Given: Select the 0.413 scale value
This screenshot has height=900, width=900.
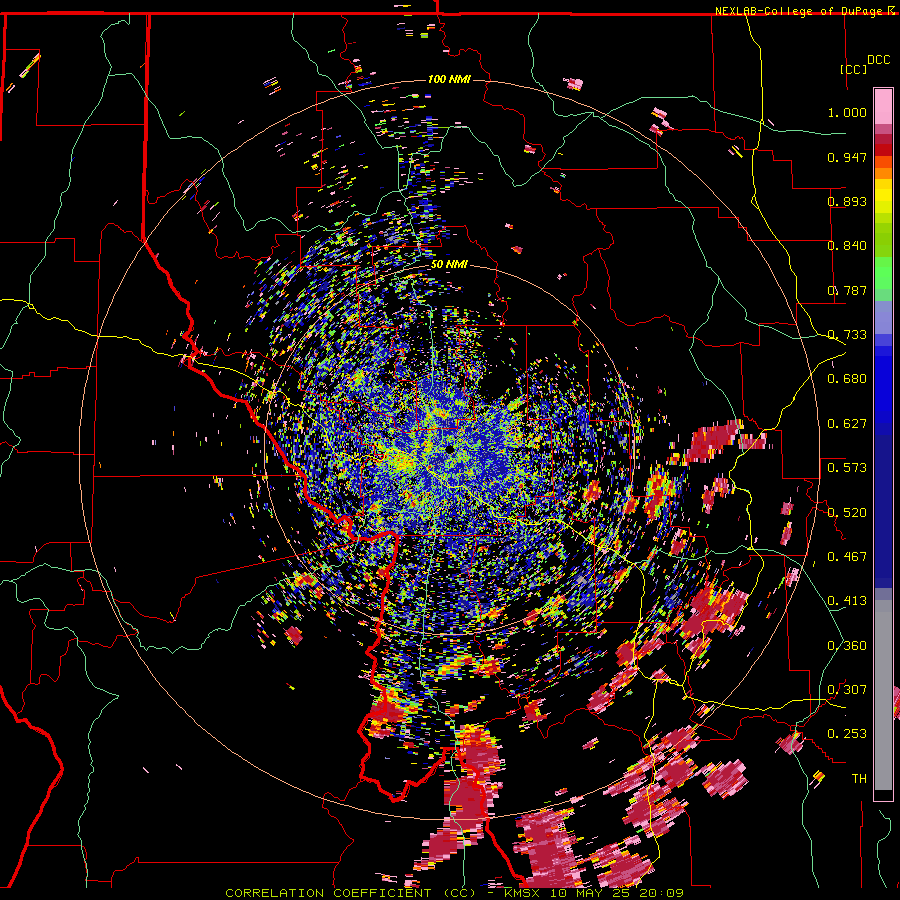Looking at the screenshot, I should [x=847, y=600].
